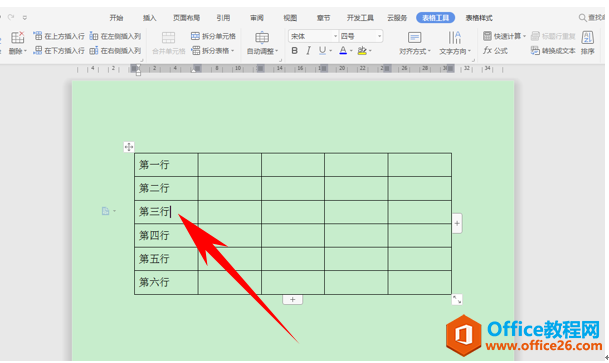This screenshot has height=363, width=609.
Task: Click the delete table icon
Action: 17,37
